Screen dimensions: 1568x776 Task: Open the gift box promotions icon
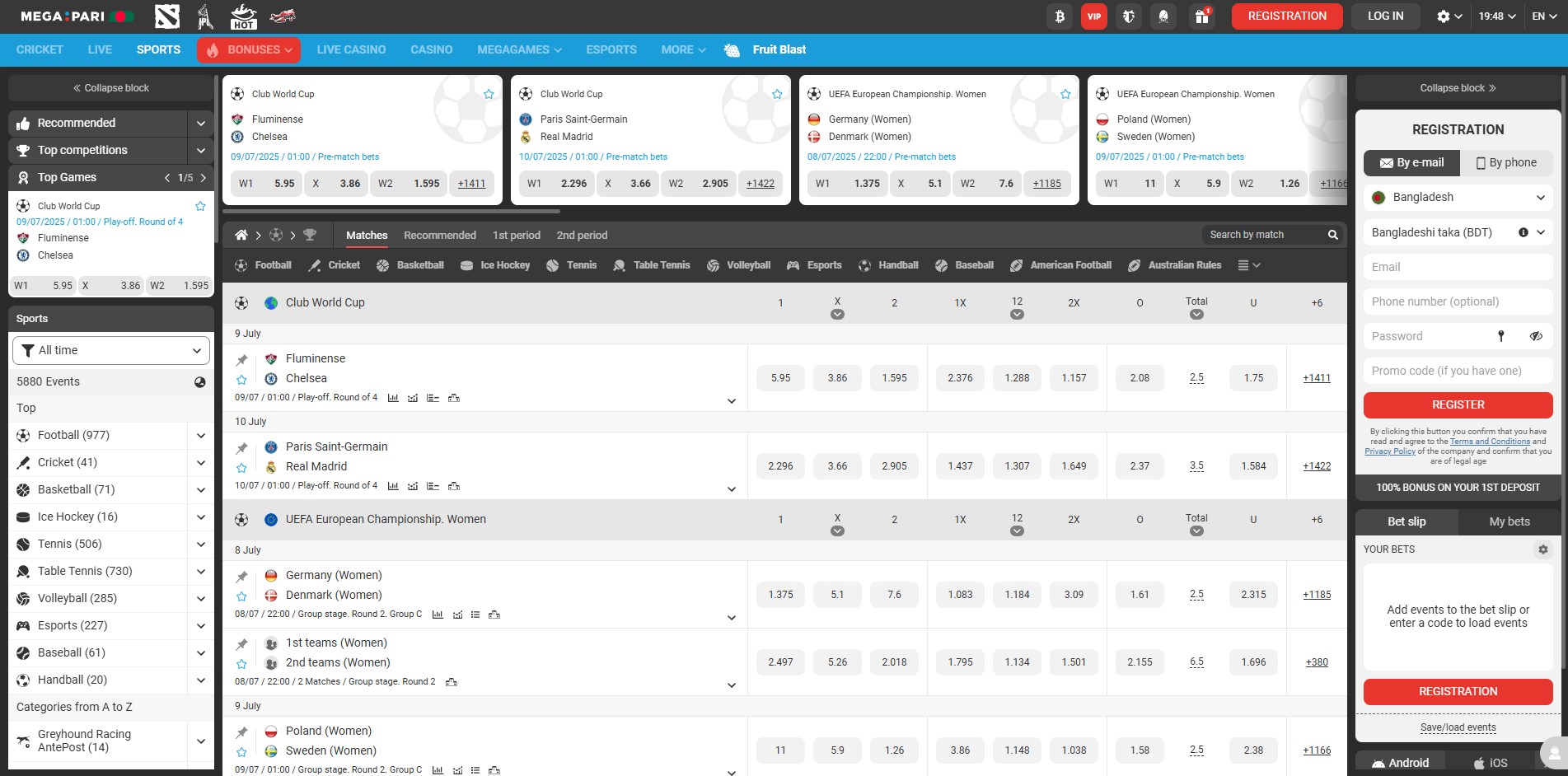1202,16
